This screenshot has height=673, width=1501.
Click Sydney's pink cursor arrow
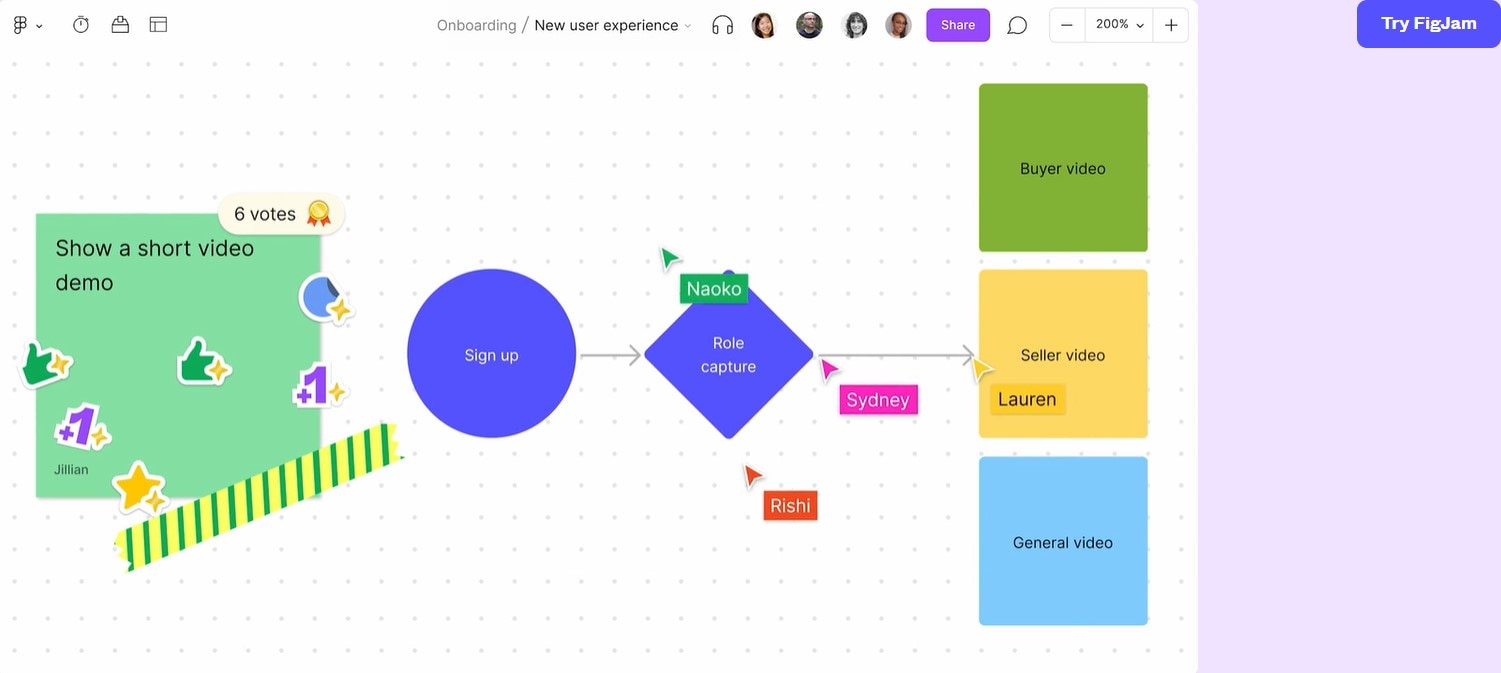click(830, 369)
